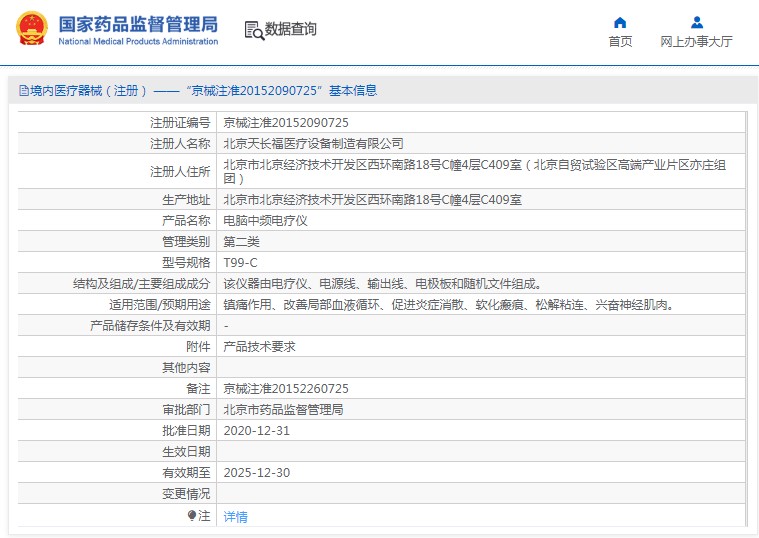Click the 生产地址 row label

coord(186,200)
